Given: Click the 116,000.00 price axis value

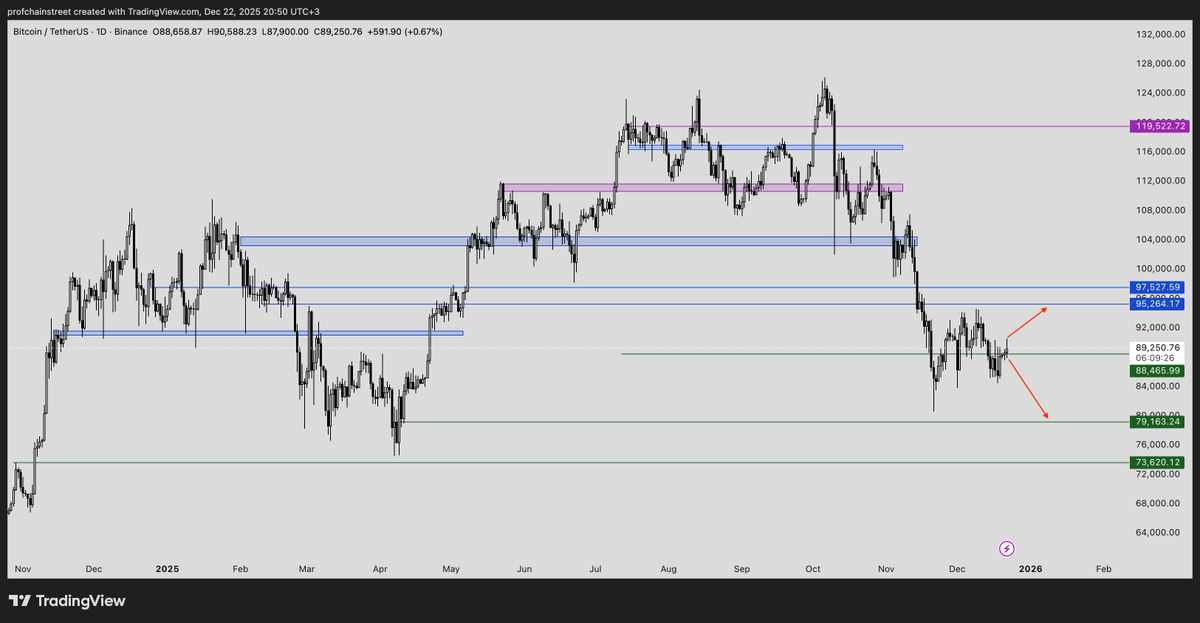Looking at the screenshot, I should pos(1160,151).
